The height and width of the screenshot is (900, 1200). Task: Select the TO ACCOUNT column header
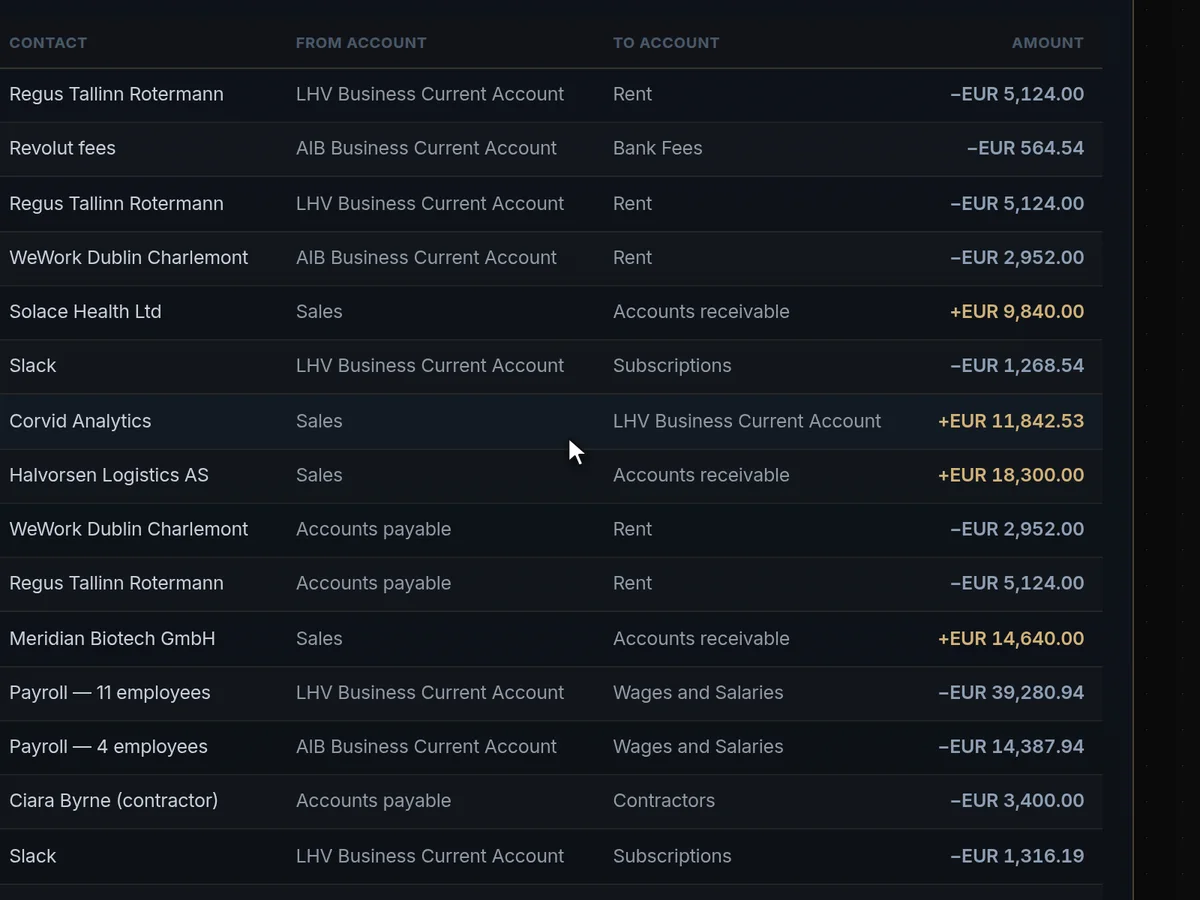point(666,43)
